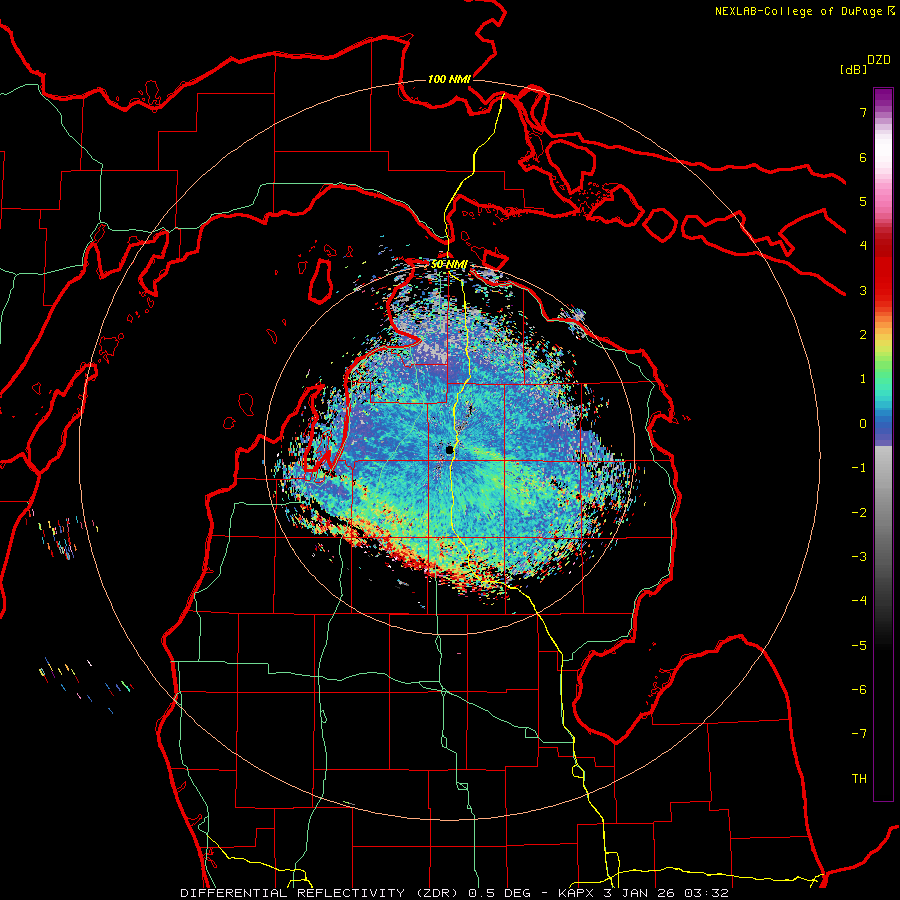Image resolution: width=900 pixels, height=900 pixels.
Task: Click the black radar site dot at map center
Action: [x=449, y=450]
